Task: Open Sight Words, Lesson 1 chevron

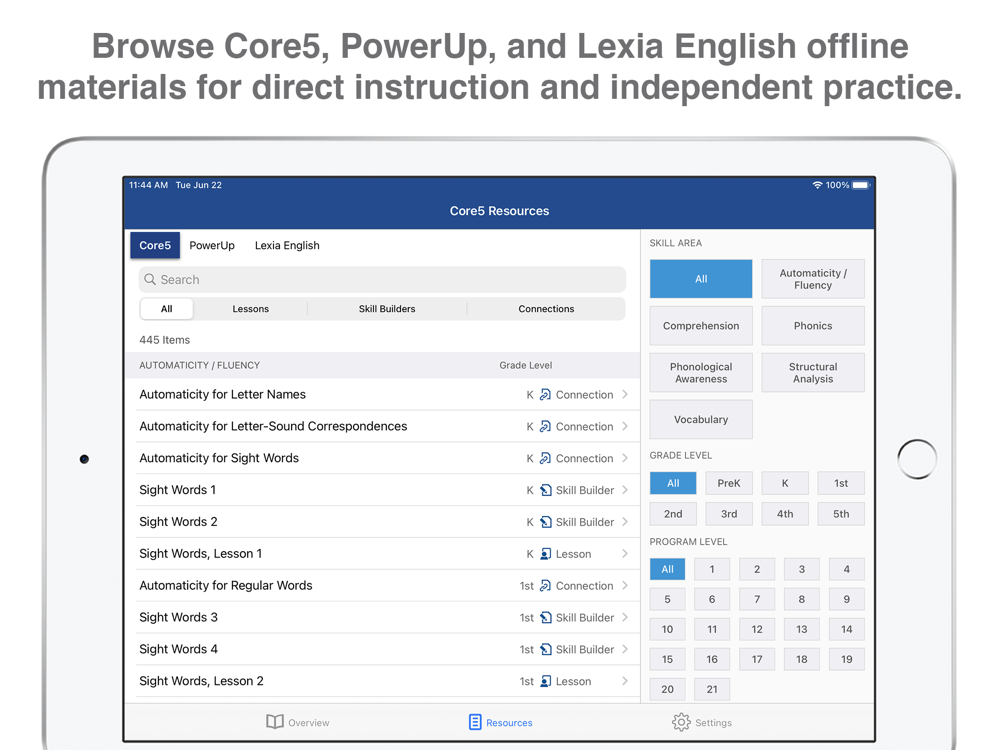Action: point(625,554)
